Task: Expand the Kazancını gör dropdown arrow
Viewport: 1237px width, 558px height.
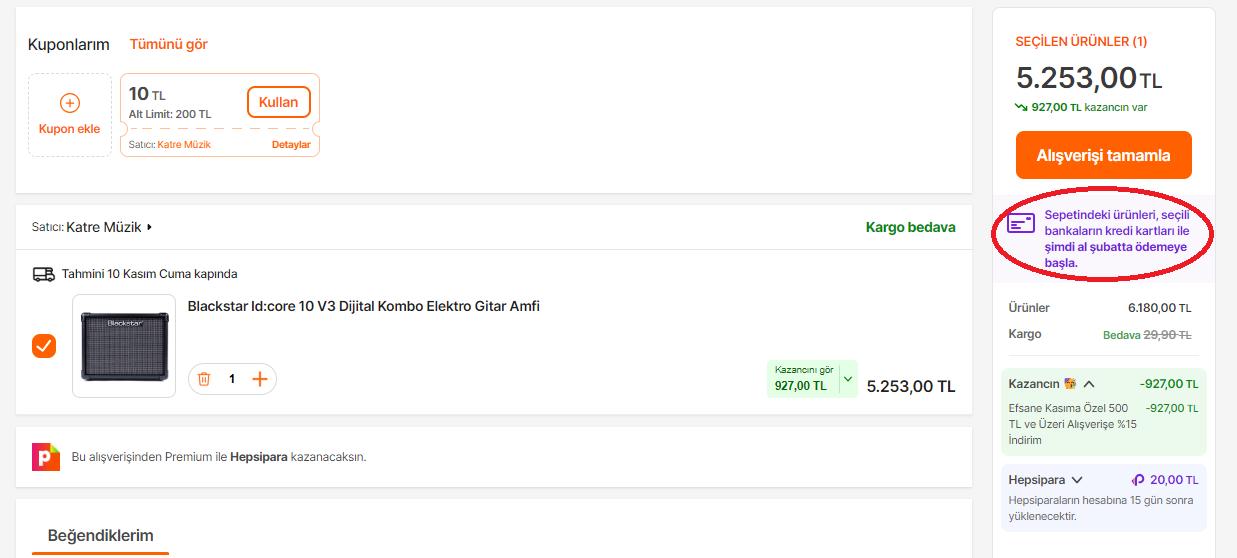Action: (848, 379)
